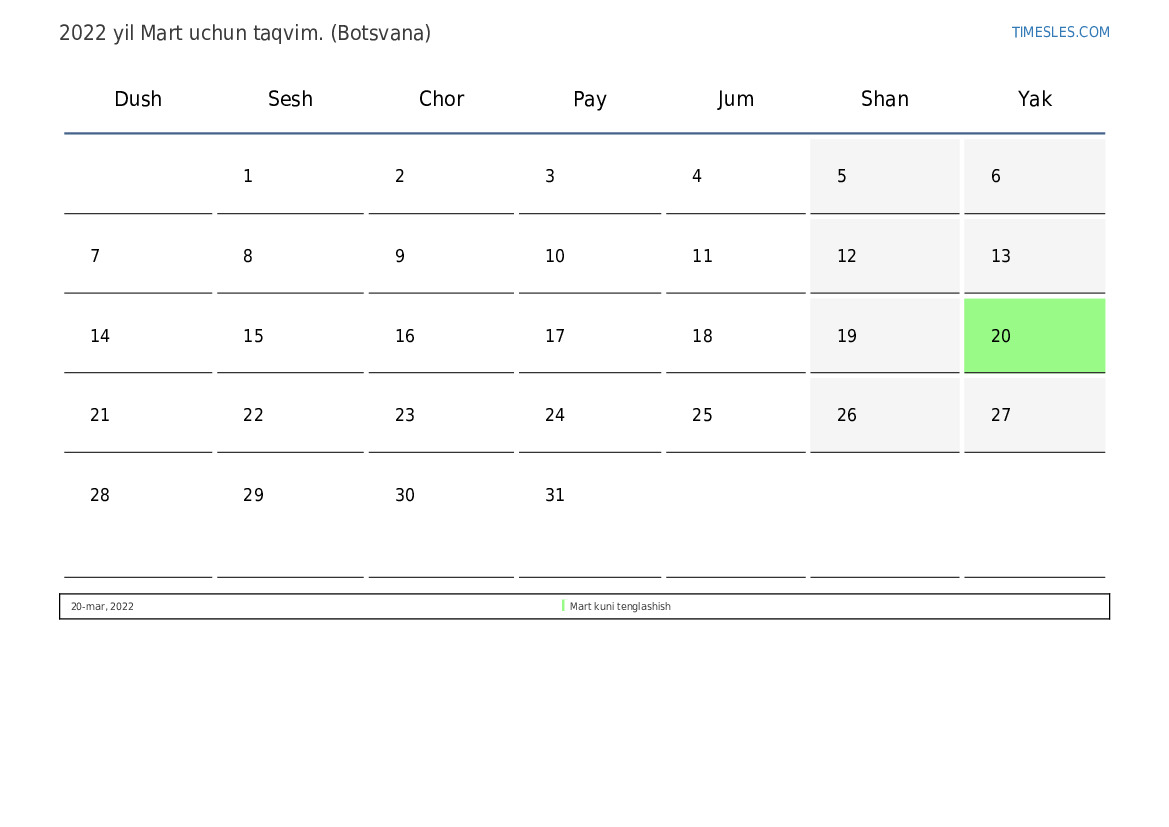Click the calendar title heading text
Viewport: 1169px width, 827px height.
(245, 33)
